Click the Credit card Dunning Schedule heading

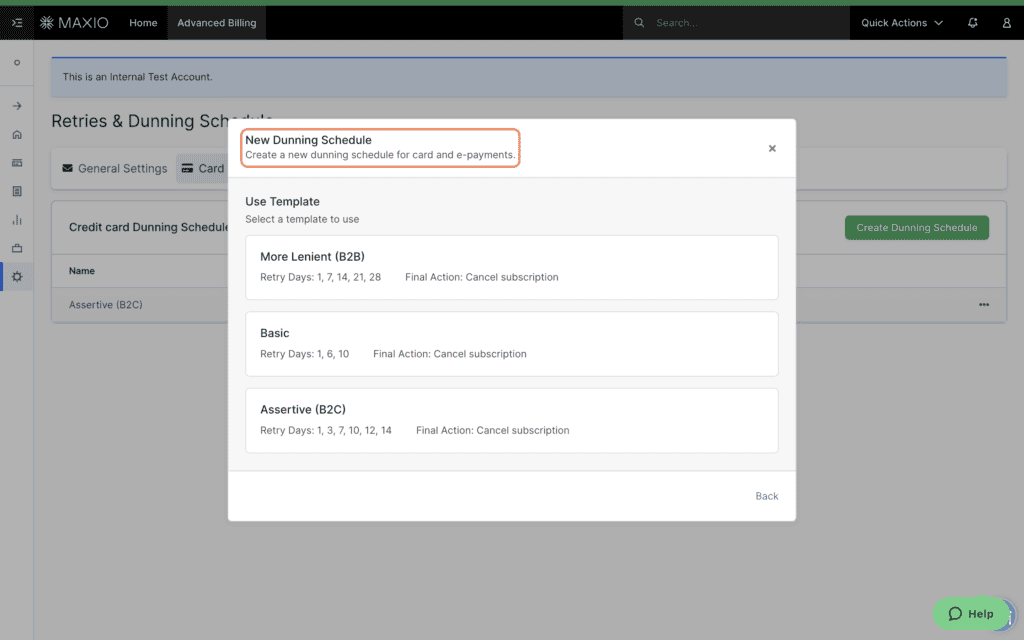pos(149,227)
